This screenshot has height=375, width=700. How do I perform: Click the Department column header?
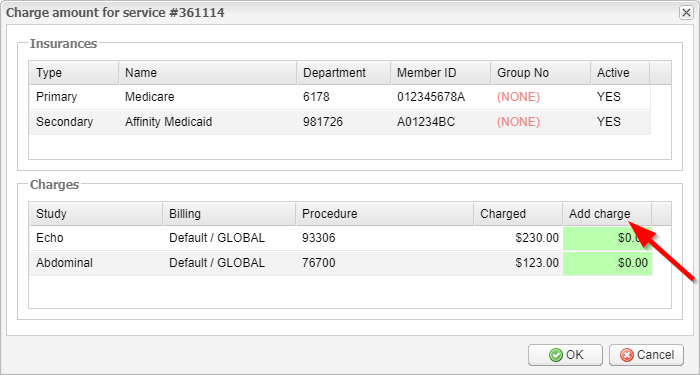click(344, 73)
